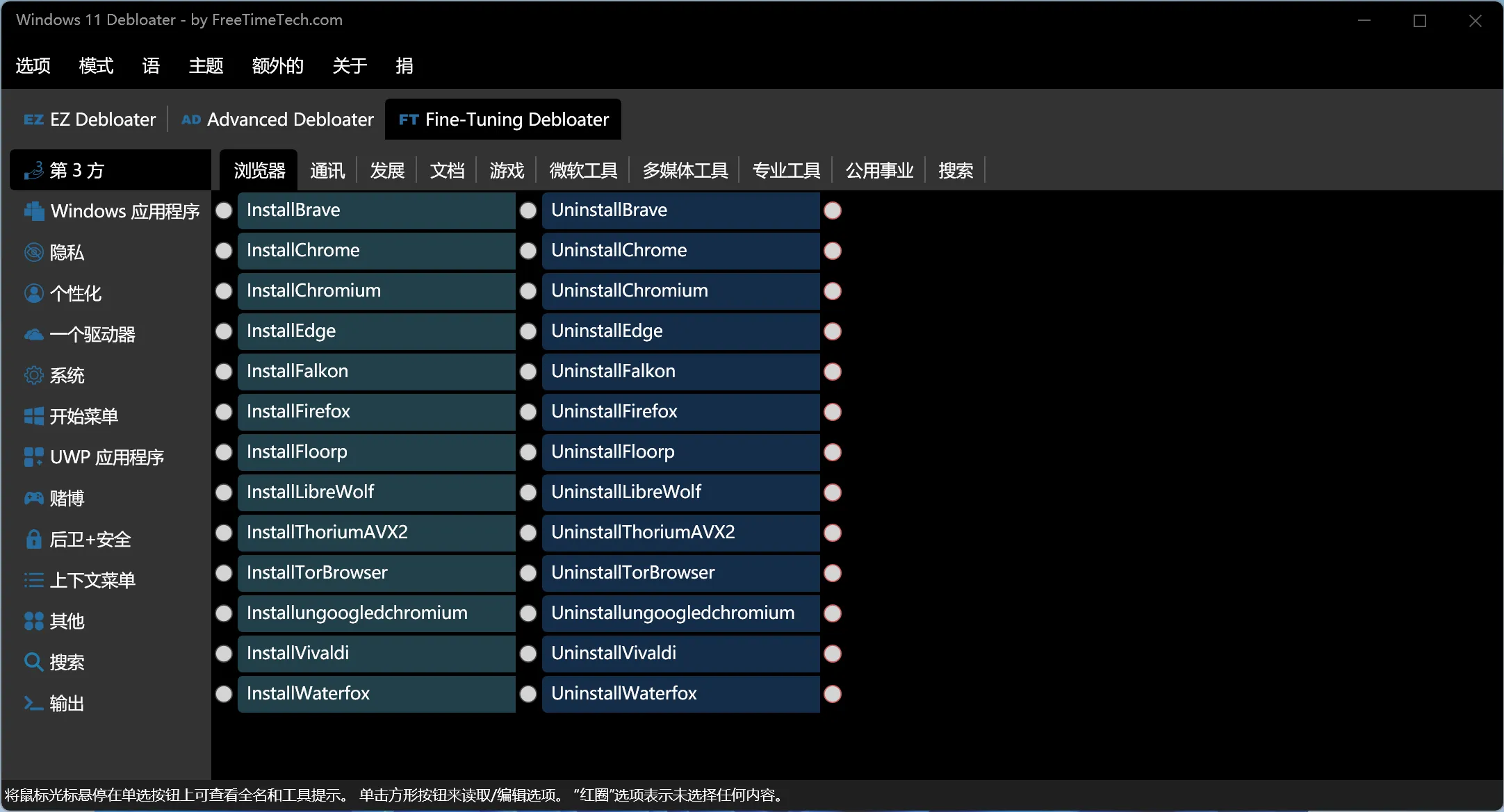Image resolution: width=1504 pixels, height=812 pixels.
Task: Open Windows 应用程序 from the sidebar
Action: click(x=33, y=211)
